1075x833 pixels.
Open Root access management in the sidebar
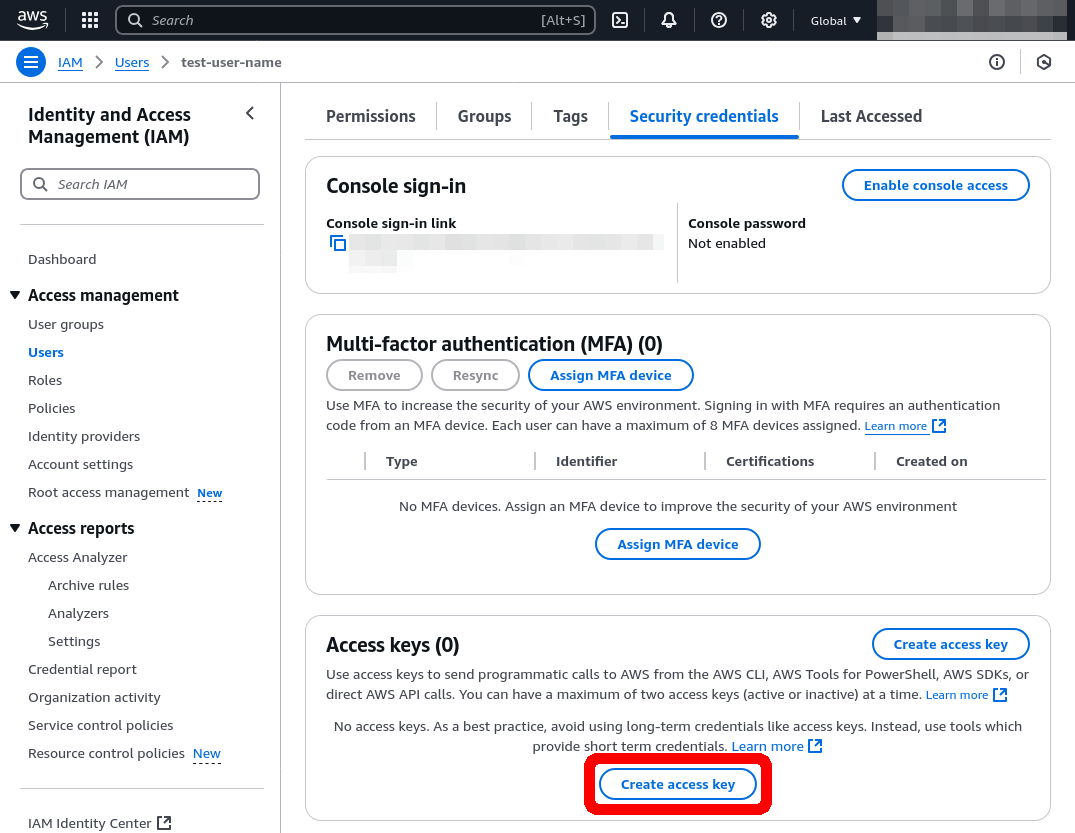(x=108, y=492)
